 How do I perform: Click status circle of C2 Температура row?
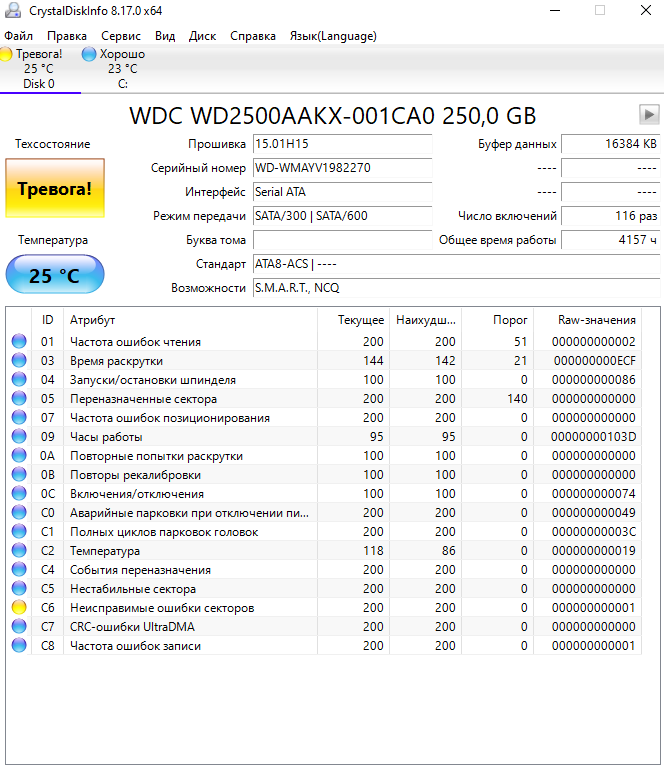point(19,550)
